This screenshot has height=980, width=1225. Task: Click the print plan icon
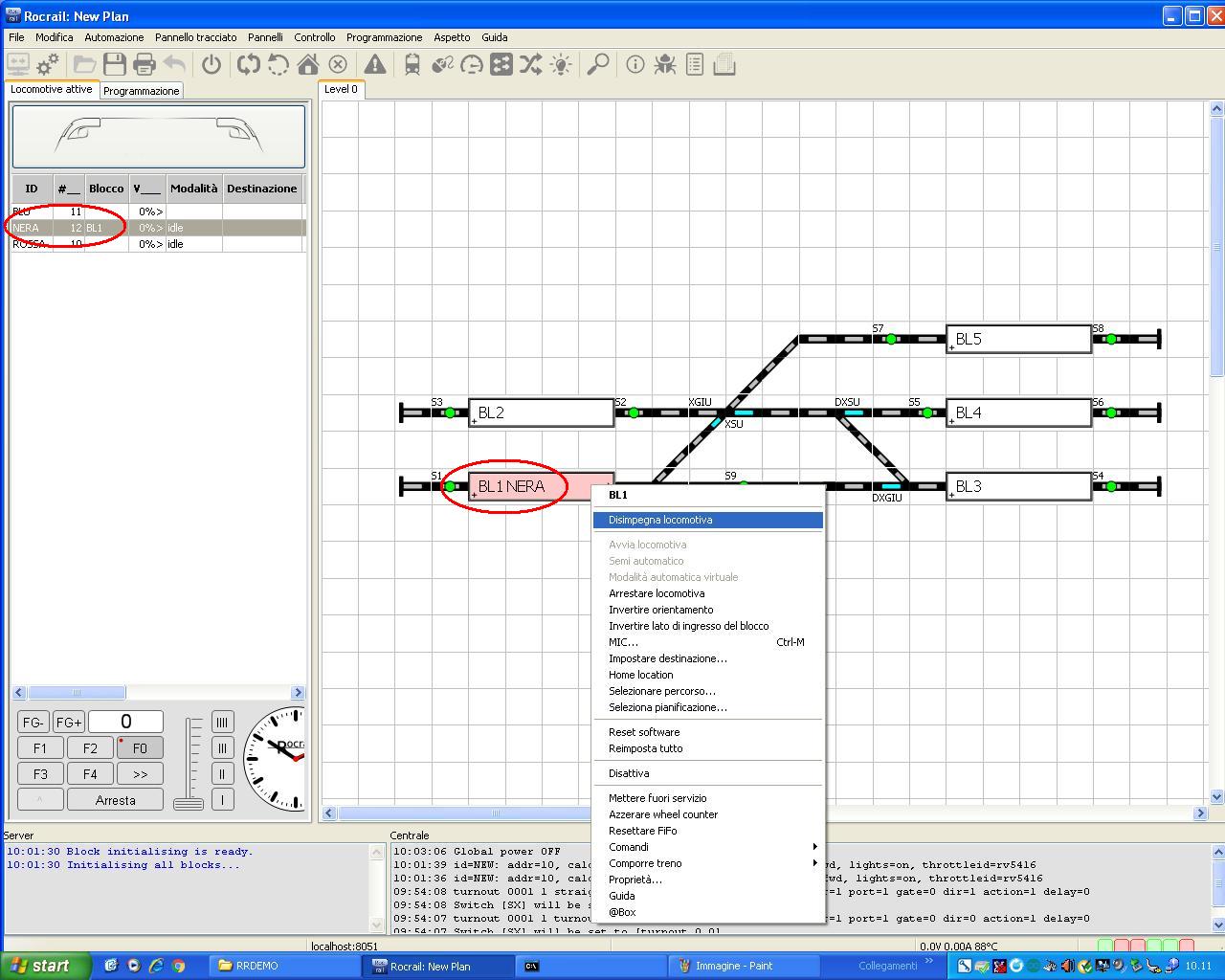[x=144, y=64]
